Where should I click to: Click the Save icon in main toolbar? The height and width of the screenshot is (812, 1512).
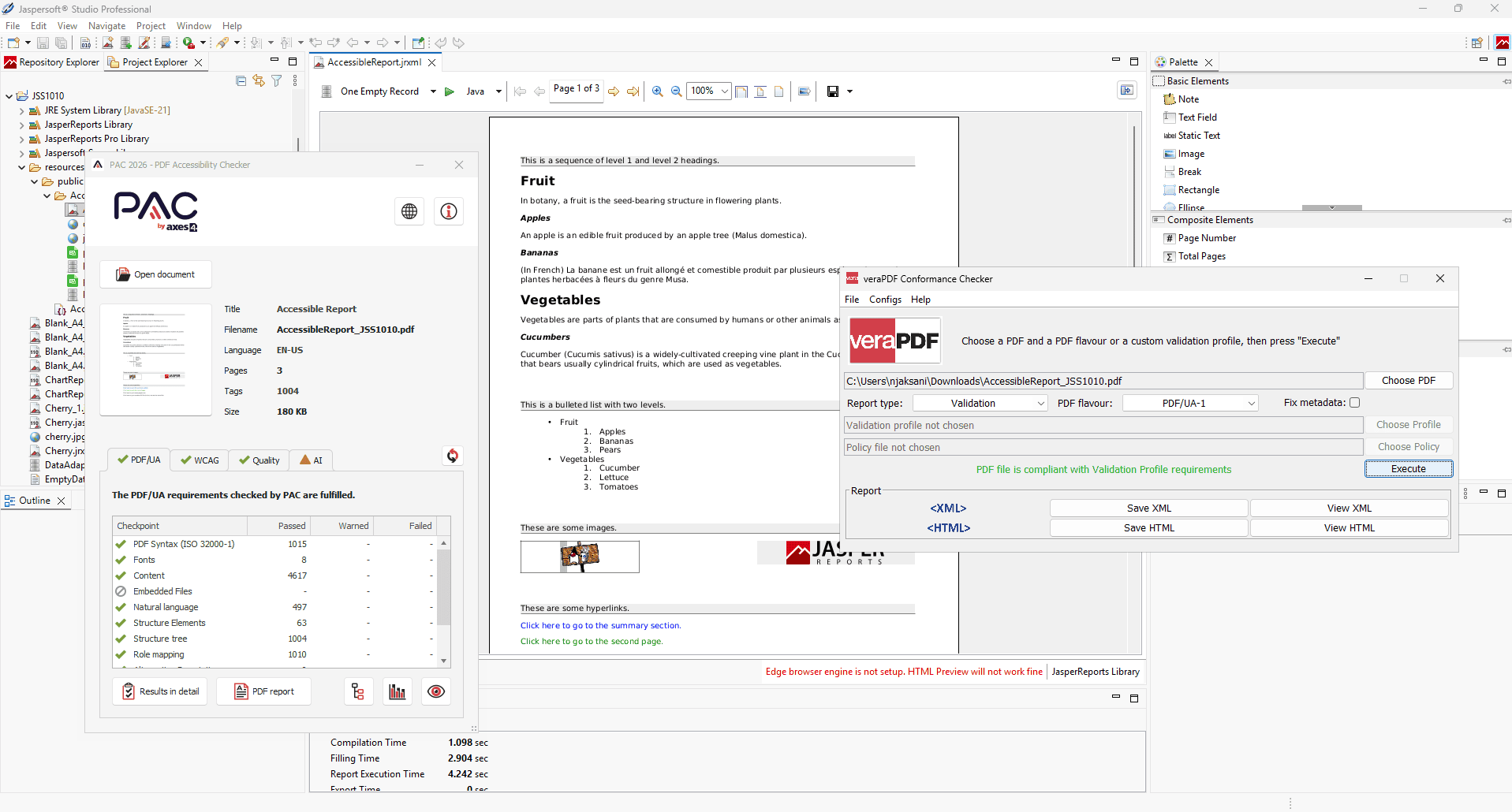[43, 43]
